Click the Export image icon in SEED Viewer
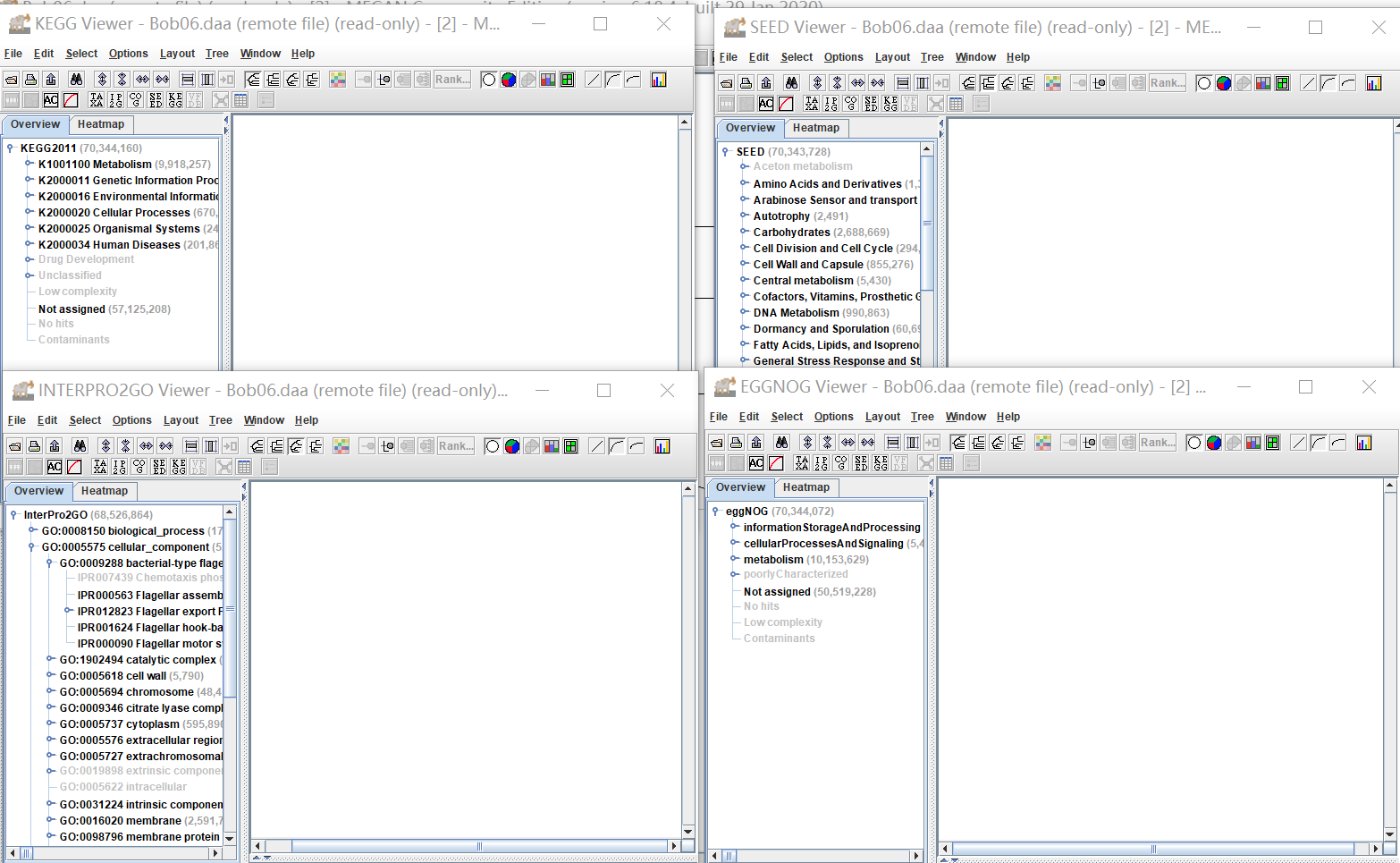This screenshot has width=1400, height=863. 766,83
